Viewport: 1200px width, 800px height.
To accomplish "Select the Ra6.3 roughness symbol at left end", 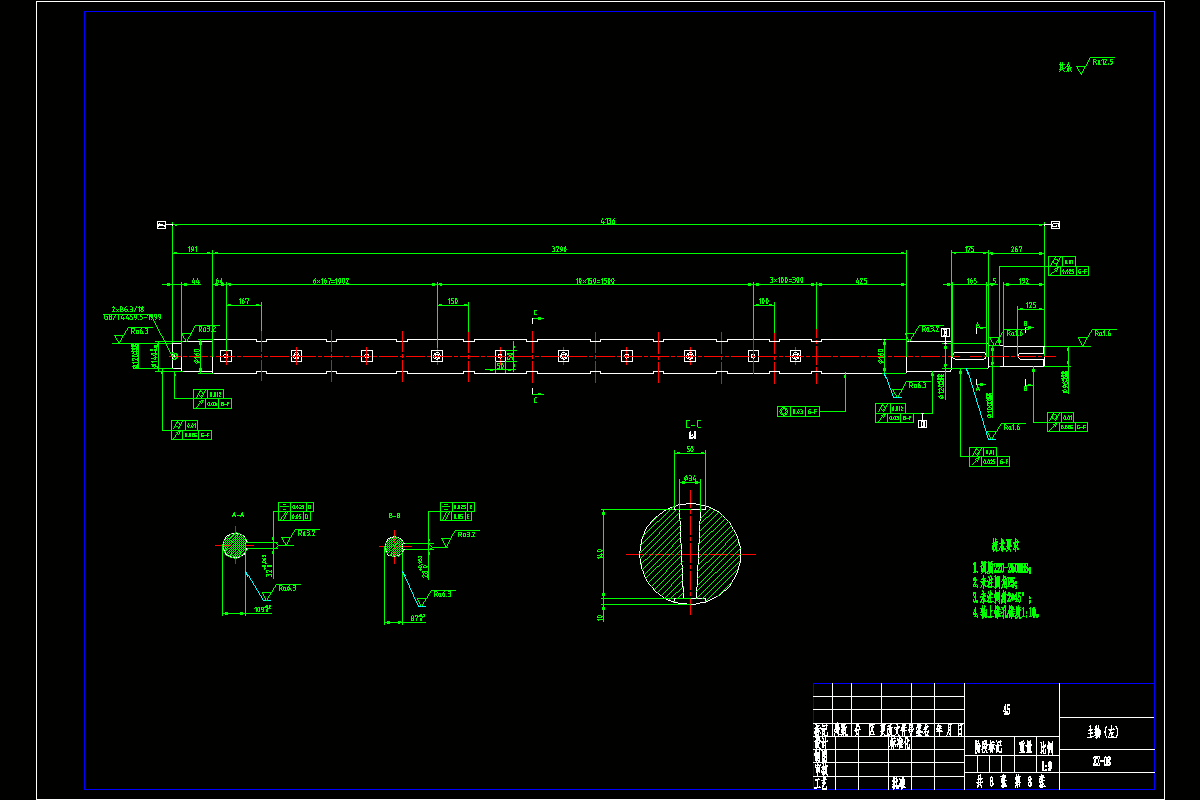I will click(132, 334).
